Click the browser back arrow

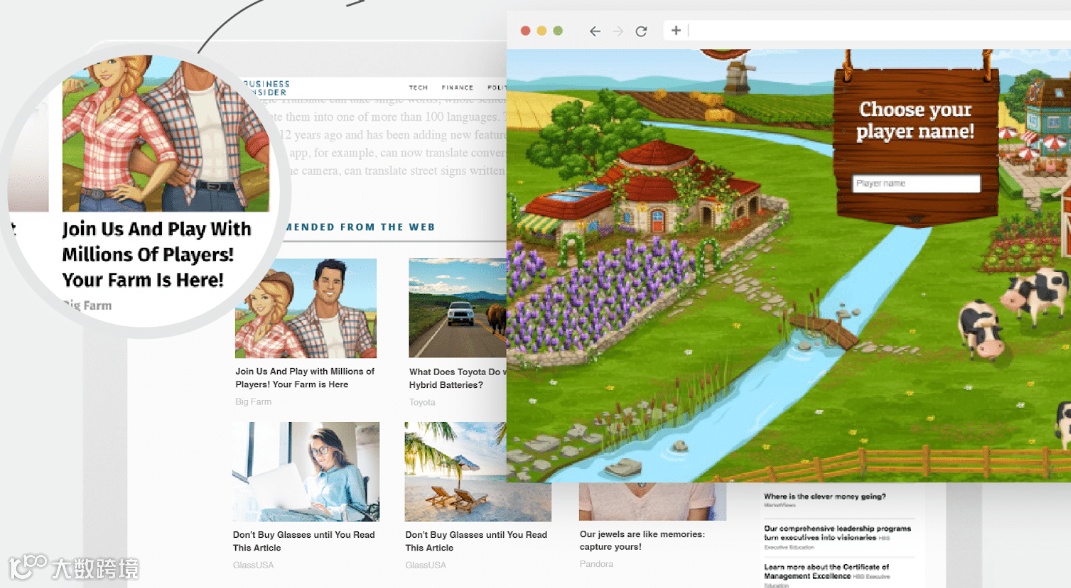click(x=595, y=31)
